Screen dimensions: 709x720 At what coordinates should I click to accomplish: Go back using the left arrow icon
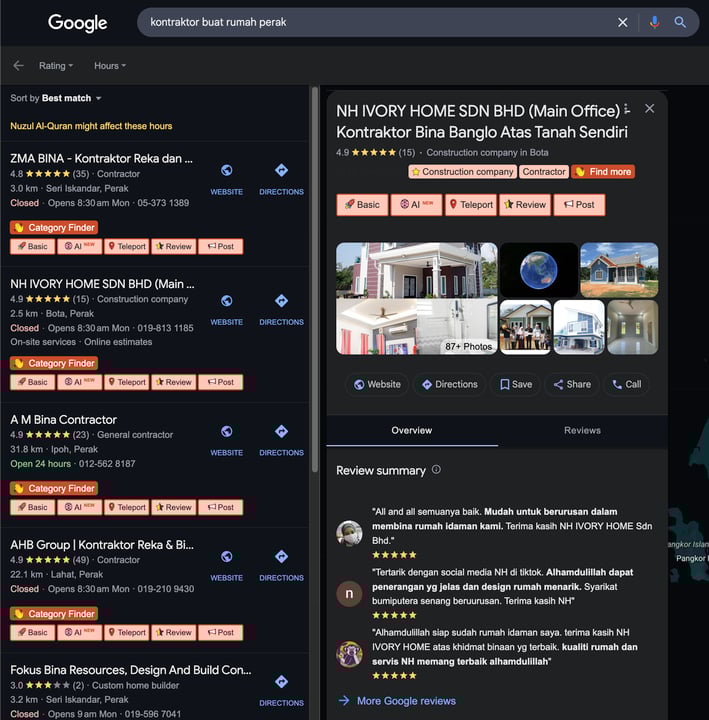pyautogui.click(x=18, y=66)
